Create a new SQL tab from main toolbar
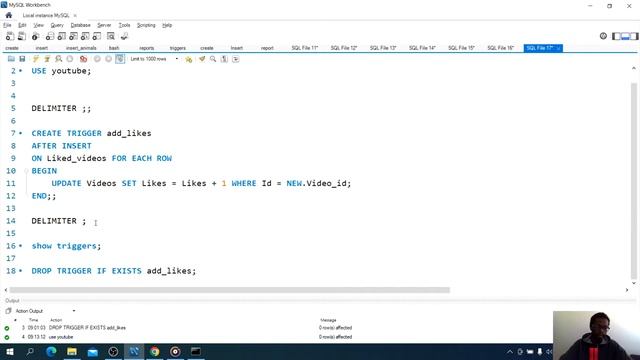Screen dimensions: 640x360 (9, 36)
